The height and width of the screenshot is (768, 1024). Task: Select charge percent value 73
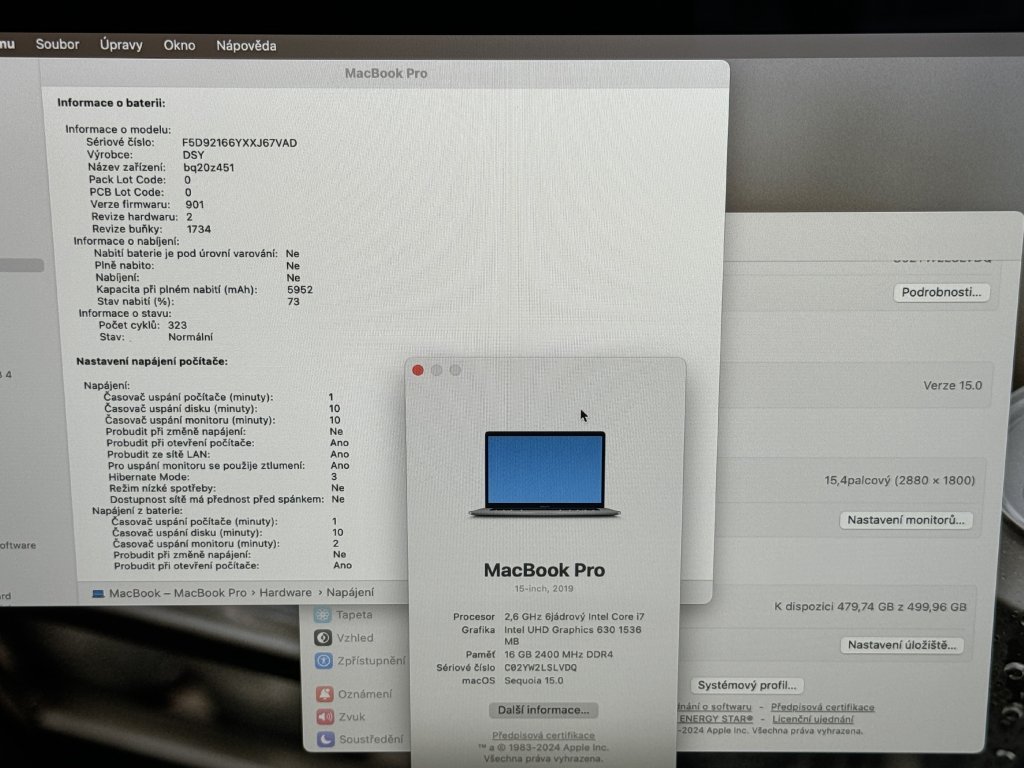click(293, 301)
